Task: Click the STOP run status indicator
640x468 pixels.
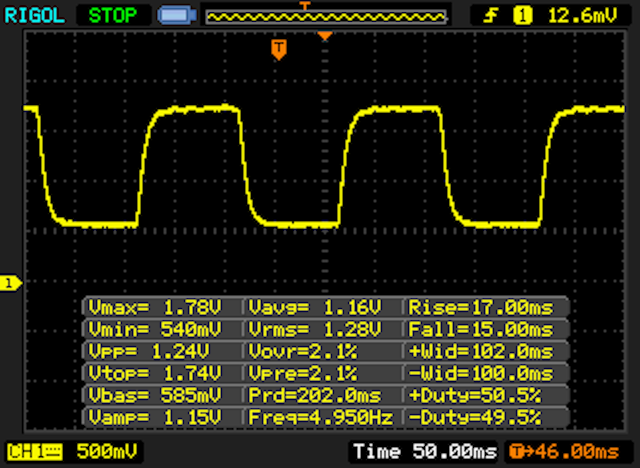Action: pos(113,16)
